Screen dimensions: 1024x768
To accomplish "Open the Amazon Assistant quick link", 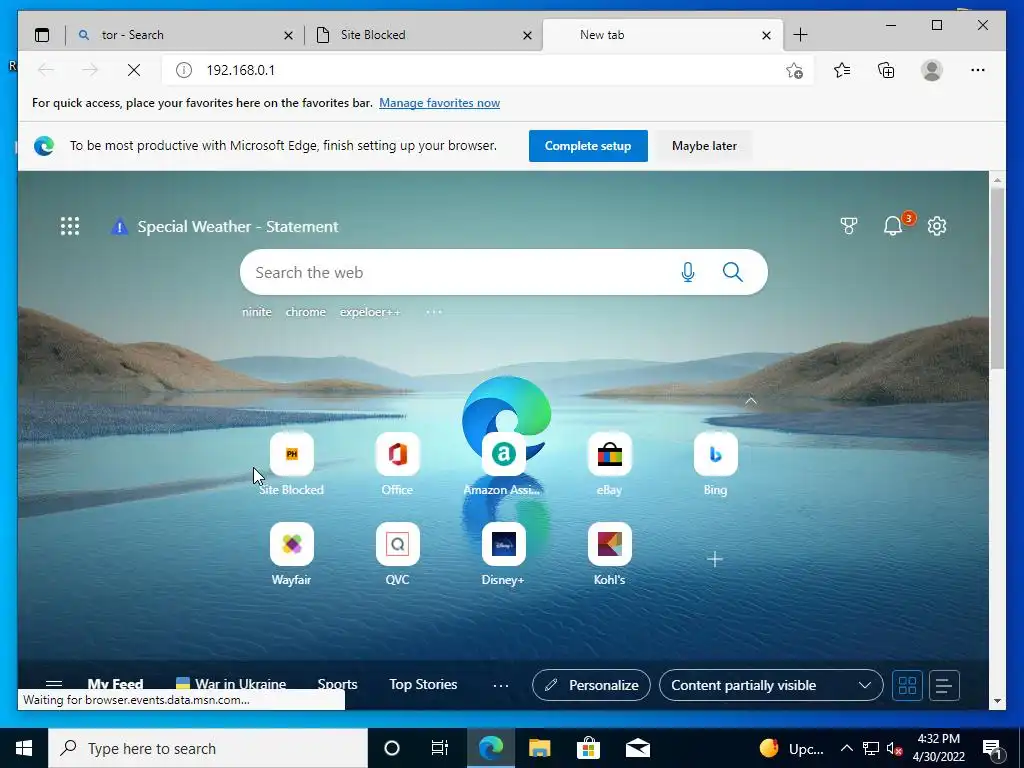I will (x=503, y=464).
